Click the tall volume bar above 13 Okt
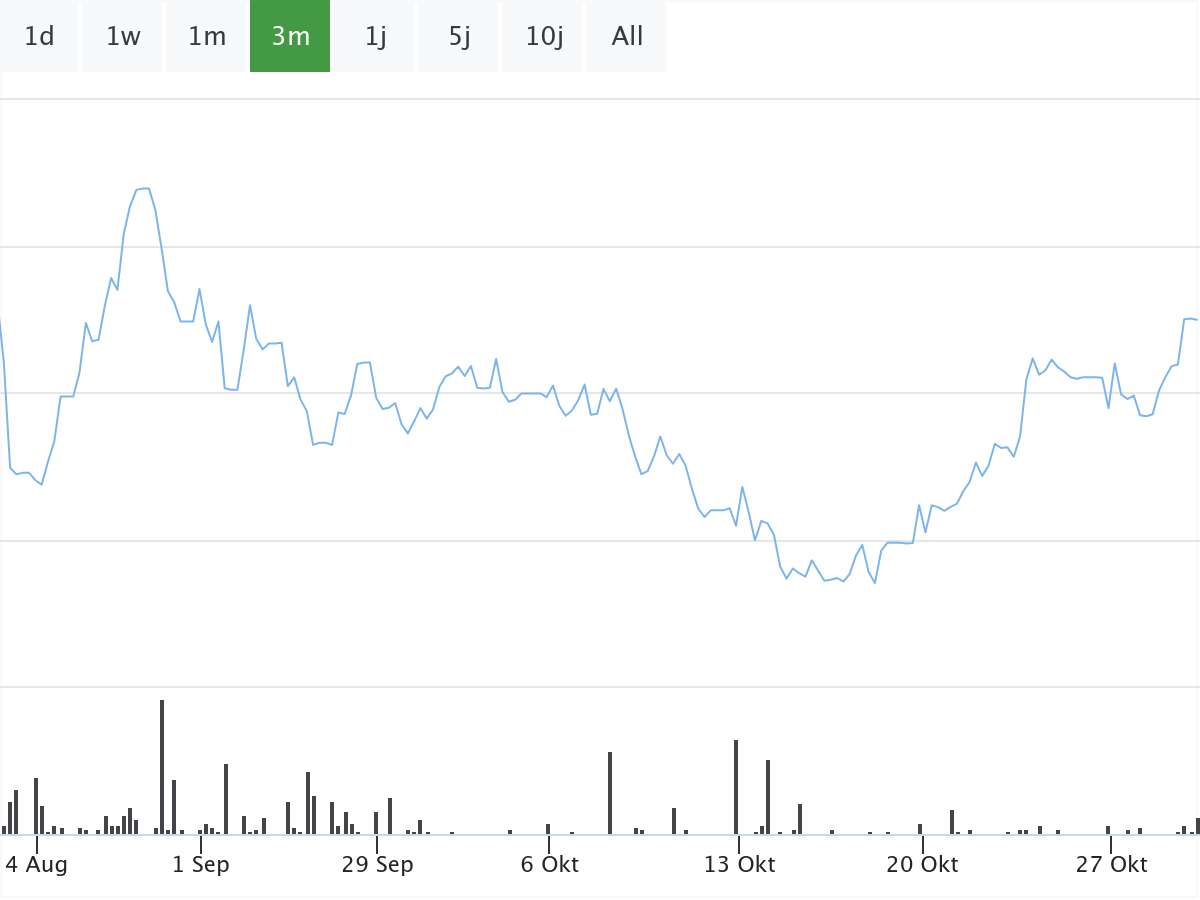 point(736,787)
